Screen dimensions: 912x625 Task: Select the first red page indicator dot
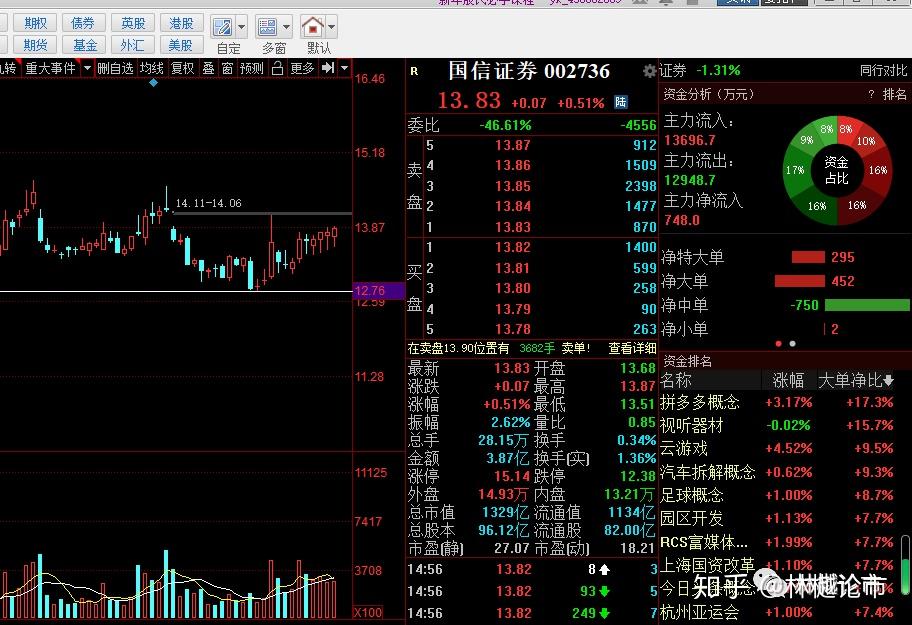778,344
